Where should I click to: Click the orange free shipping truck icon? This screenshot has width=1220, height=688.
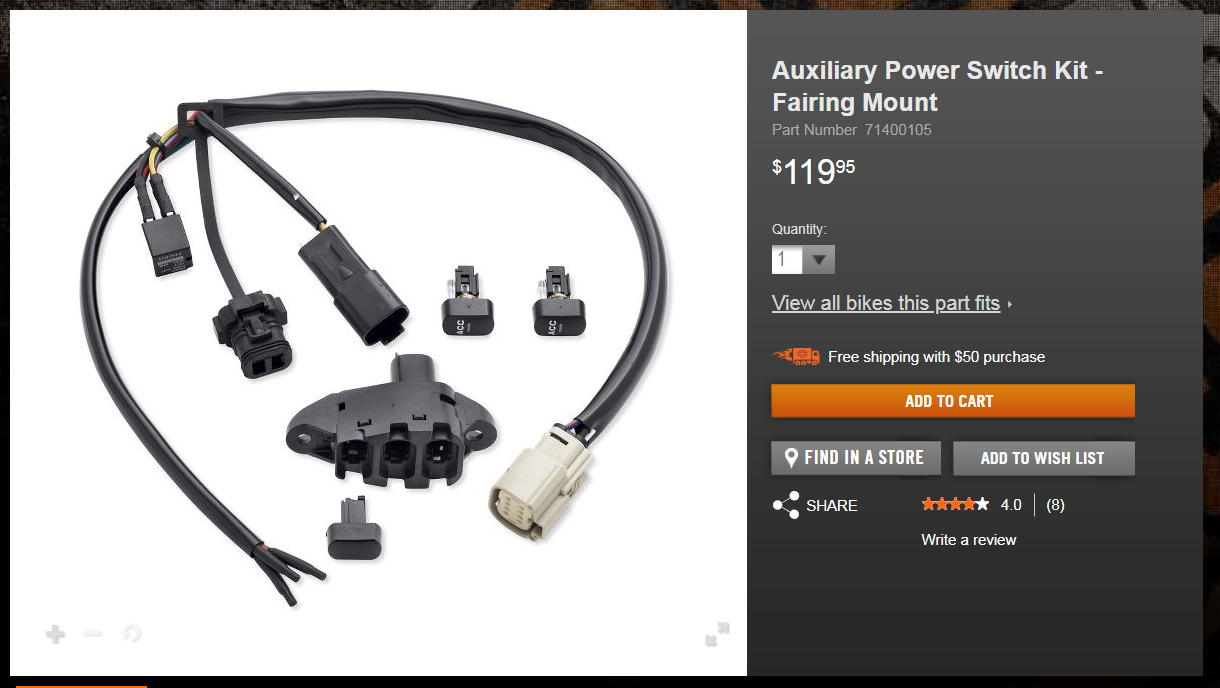point(796,356)
